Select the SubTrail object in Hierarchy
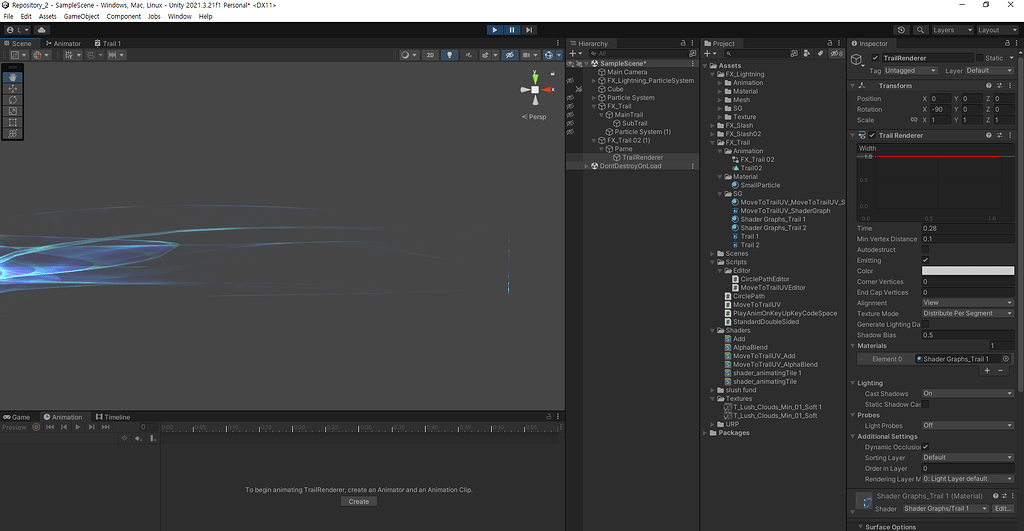Screen dimensions: 1024x531 click(x=635, y=123)
